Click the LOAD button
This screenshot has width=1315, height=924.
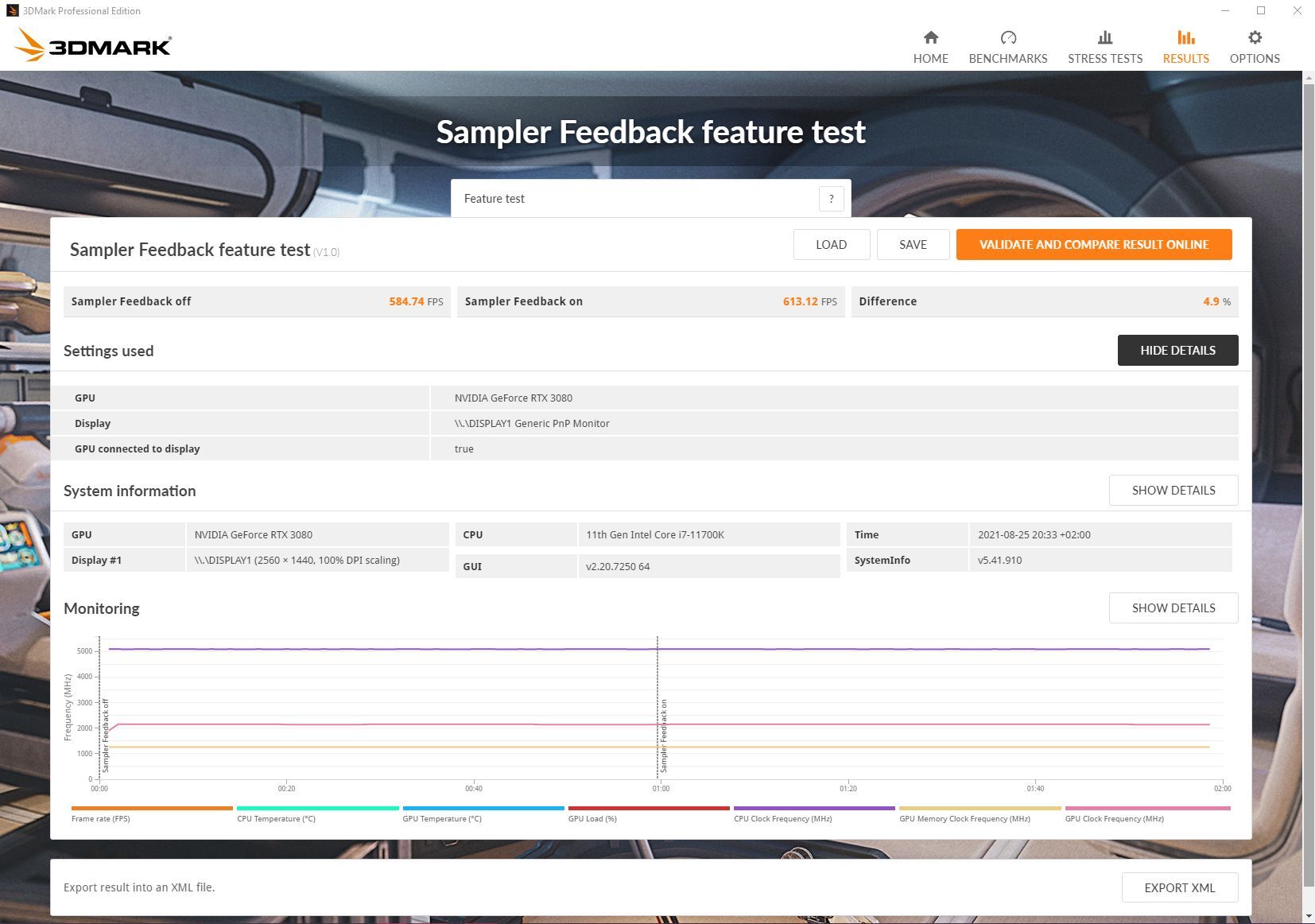click(832, 244)
